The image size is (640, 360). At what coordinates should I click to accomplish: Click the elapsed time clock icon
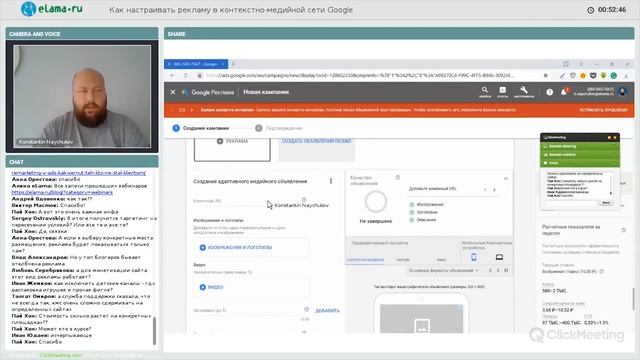[590, 10]
